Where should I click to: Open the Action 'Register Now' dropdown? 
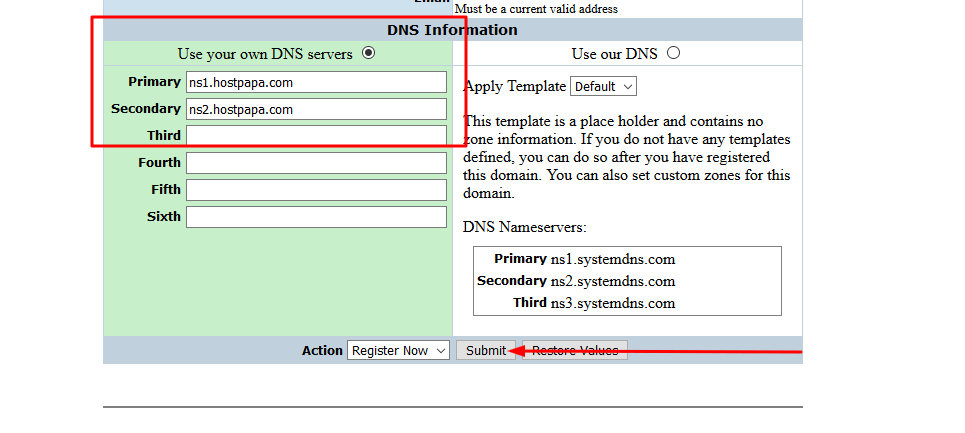click(398, 351)
